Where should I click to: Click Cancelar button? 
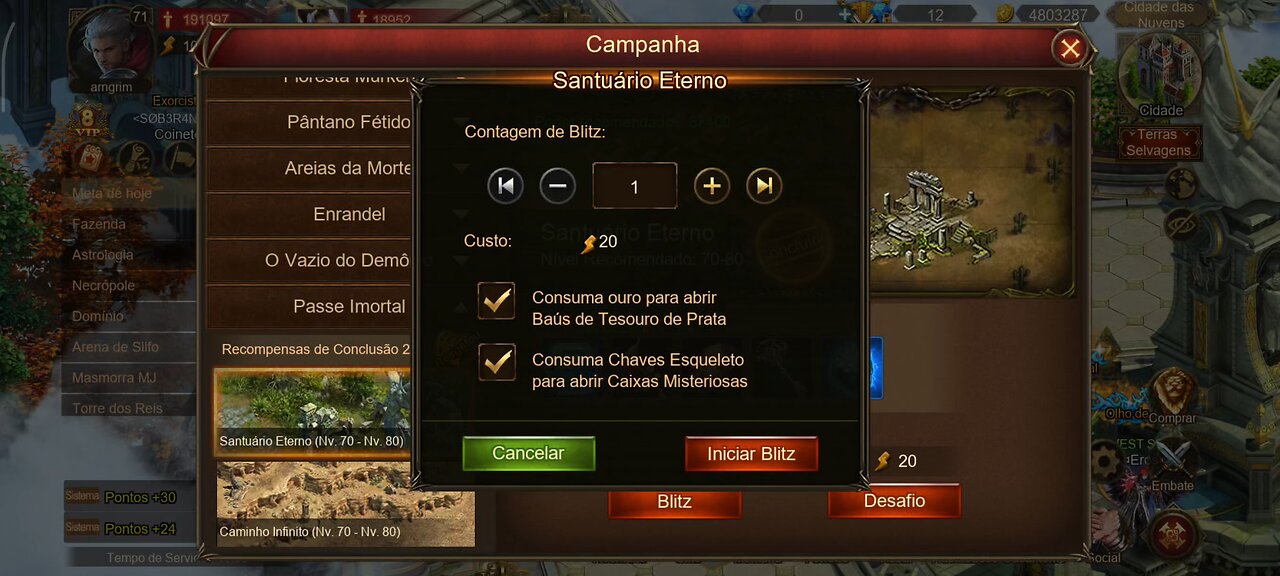pyautogui.click(x=528, y=453)
